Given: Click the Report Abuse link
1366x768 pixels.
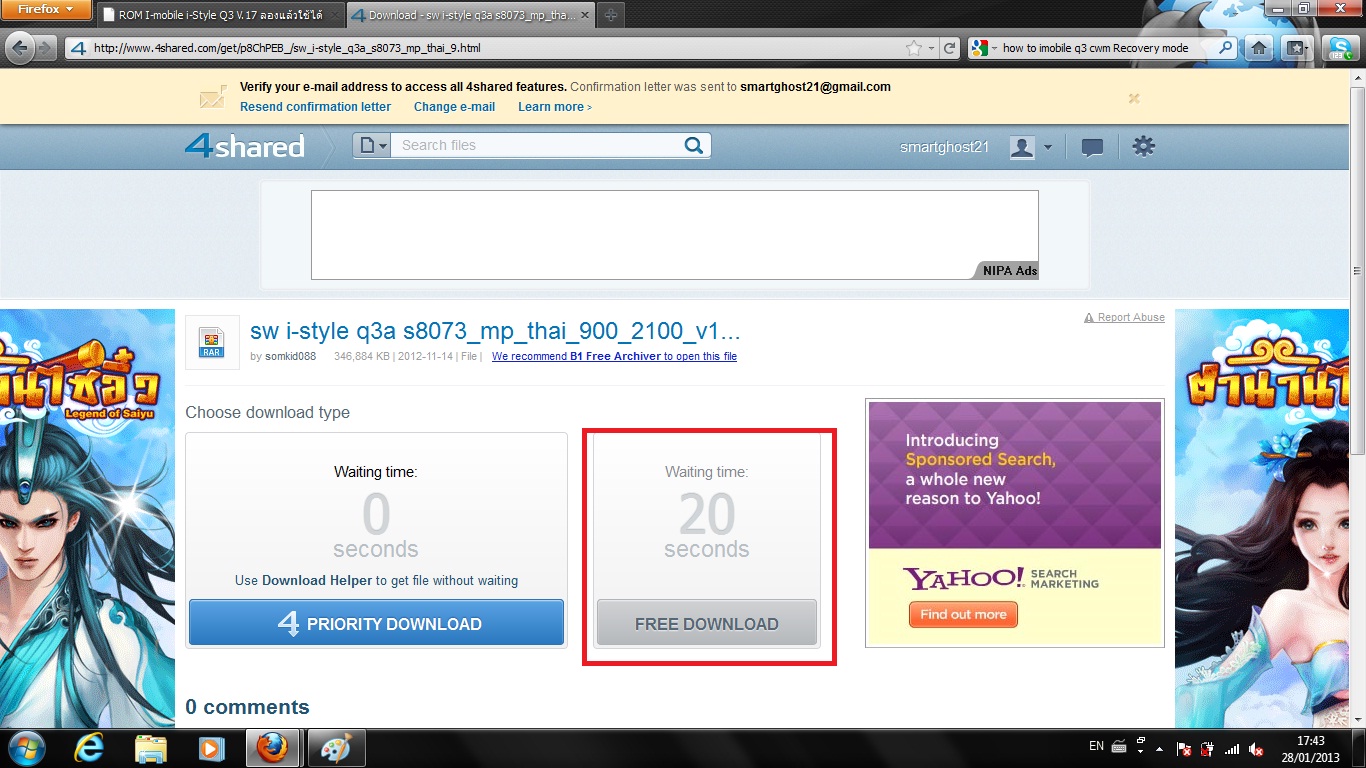Looking at the screenshot, I should (1124, 318).
